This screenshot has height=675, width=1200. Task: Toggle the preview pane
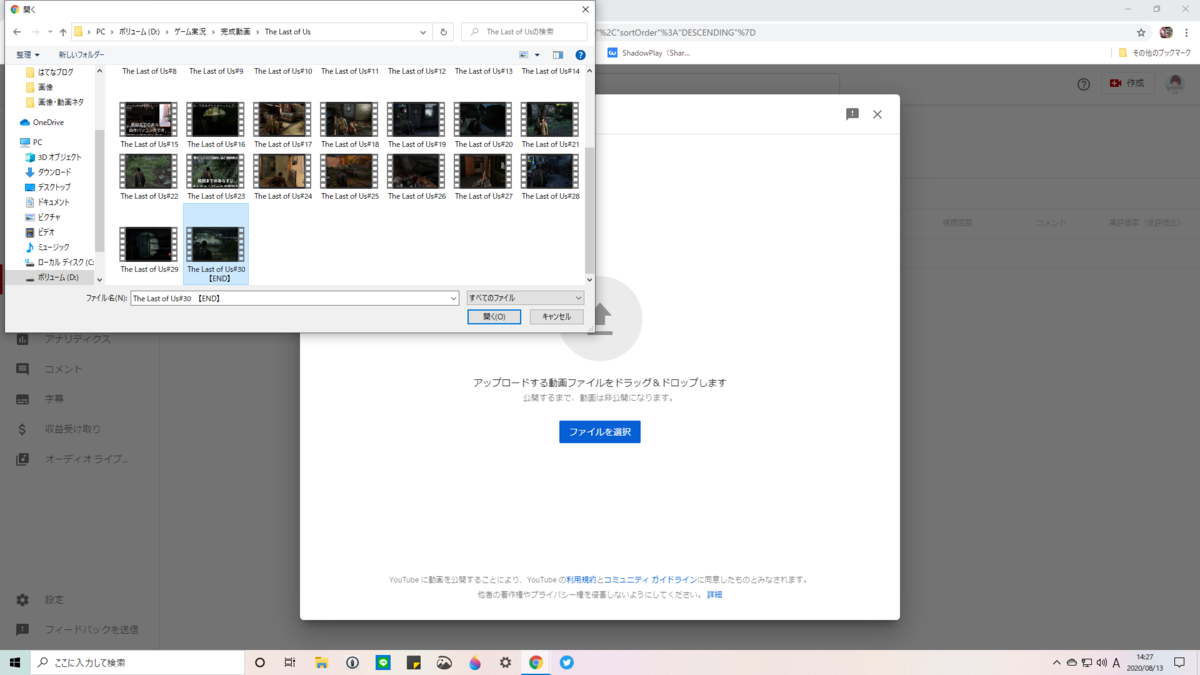(x=558, y=55)
